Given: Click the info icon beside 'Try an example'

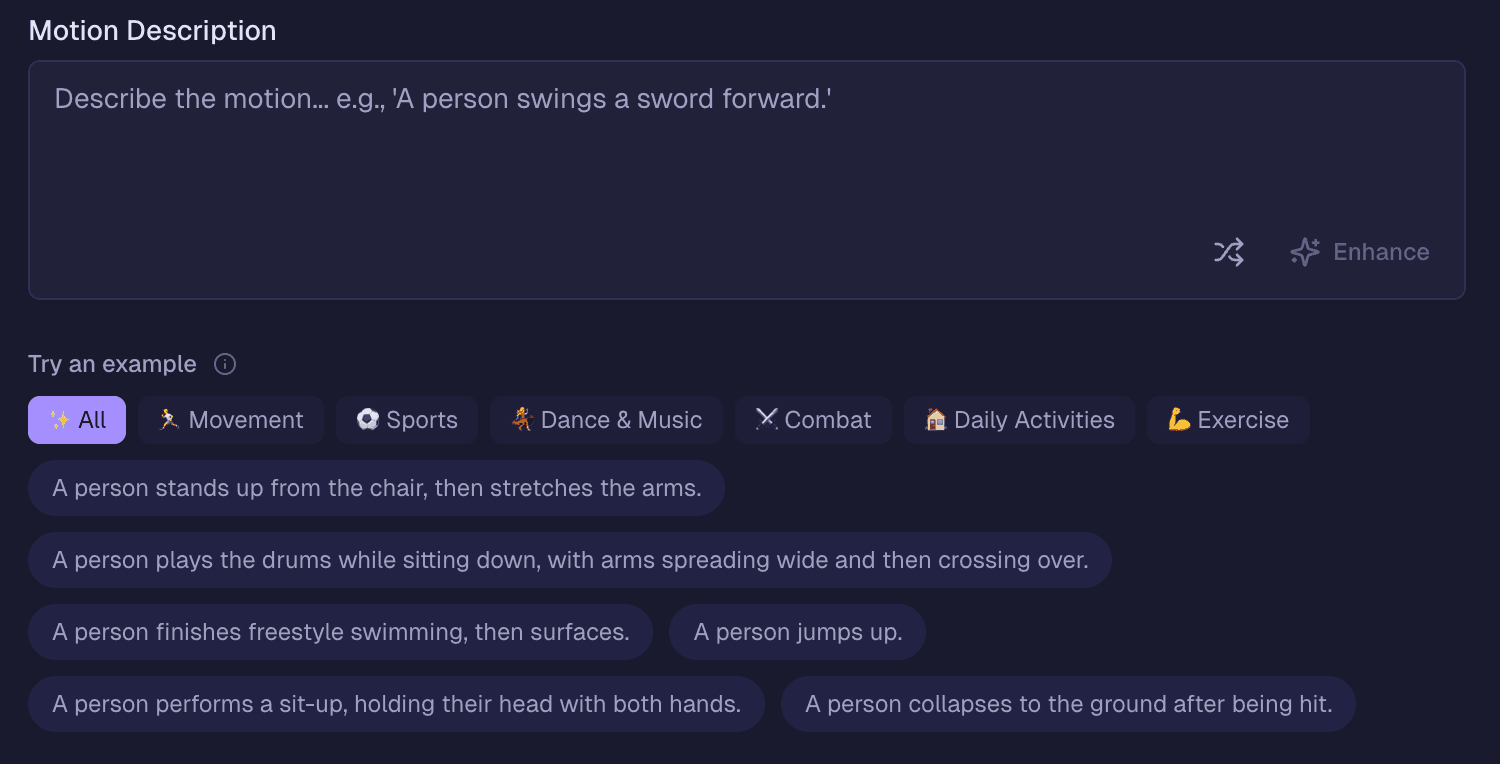Looking at the screenshot, I should (225, 364).
